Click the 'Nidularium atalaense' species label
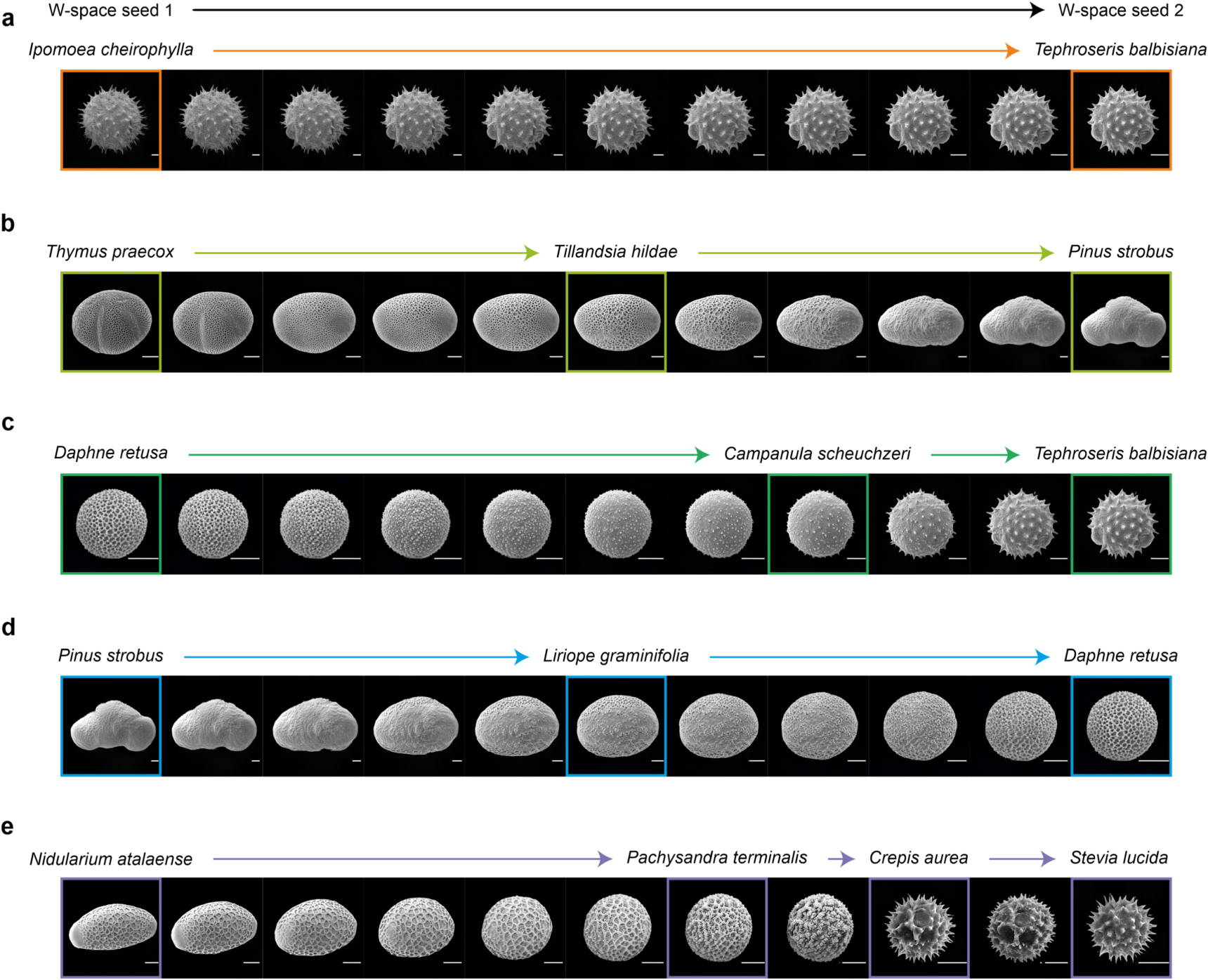This screenshot has width=1208, height=980. [111, 859]
